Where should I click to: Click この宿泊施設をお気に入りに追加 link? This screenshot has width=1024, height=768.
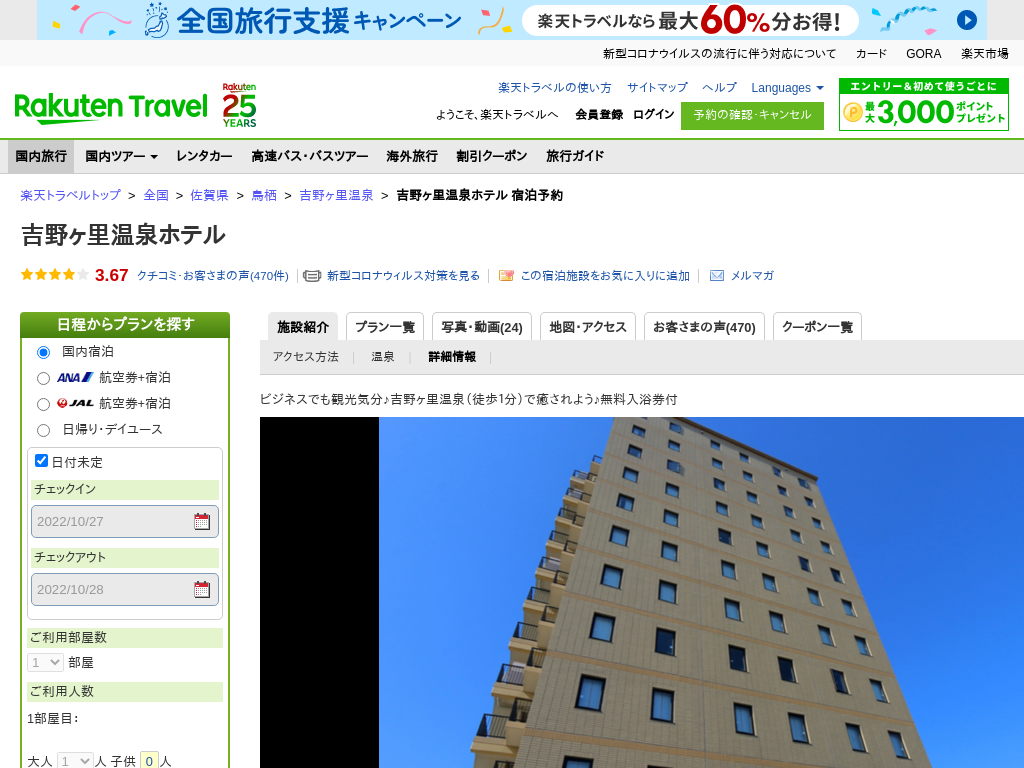[x=605, y=276]
